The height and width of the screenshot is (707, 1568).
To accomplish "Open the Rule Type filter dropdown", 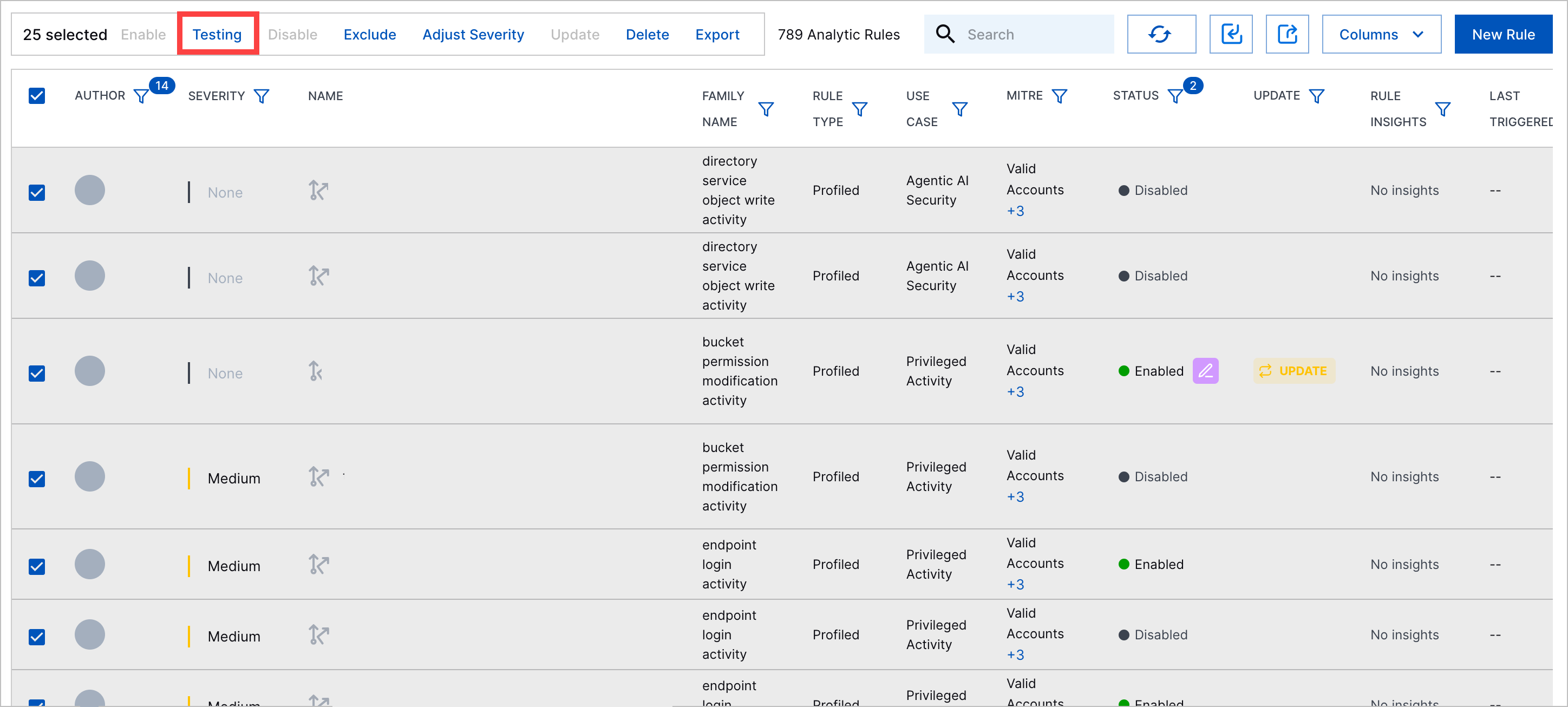I will 860,109.
